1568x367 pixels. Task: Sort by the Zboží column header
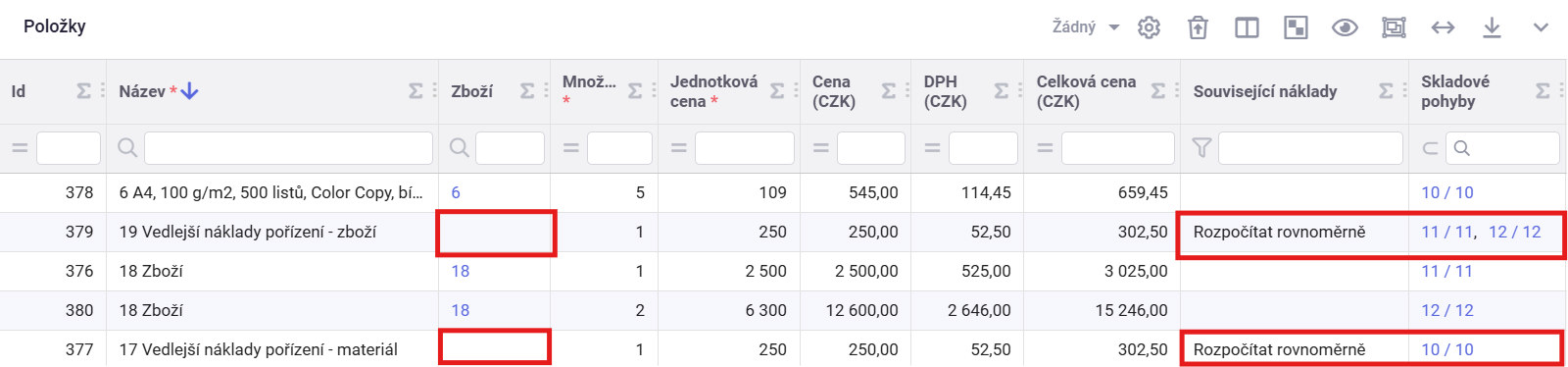tap(471, 91)
